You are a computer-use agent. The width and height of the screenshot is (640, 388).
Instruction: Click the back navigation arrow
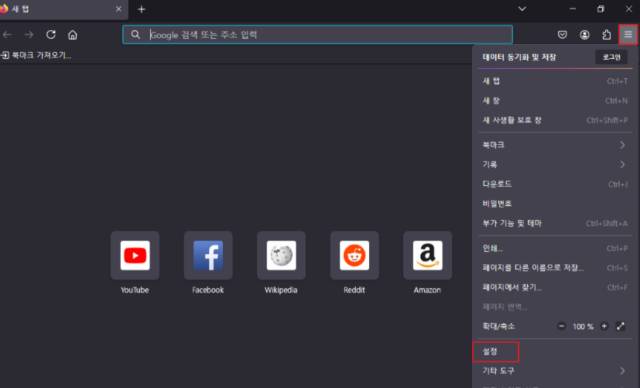point(7,35)
